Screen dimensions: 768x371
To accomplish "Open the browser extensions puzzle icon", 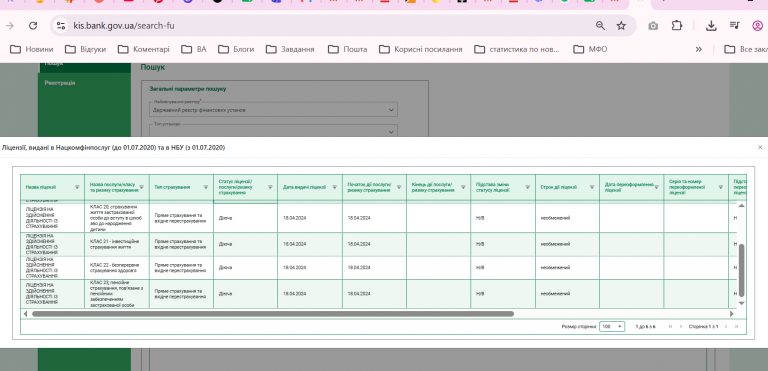I will point(676,25).
